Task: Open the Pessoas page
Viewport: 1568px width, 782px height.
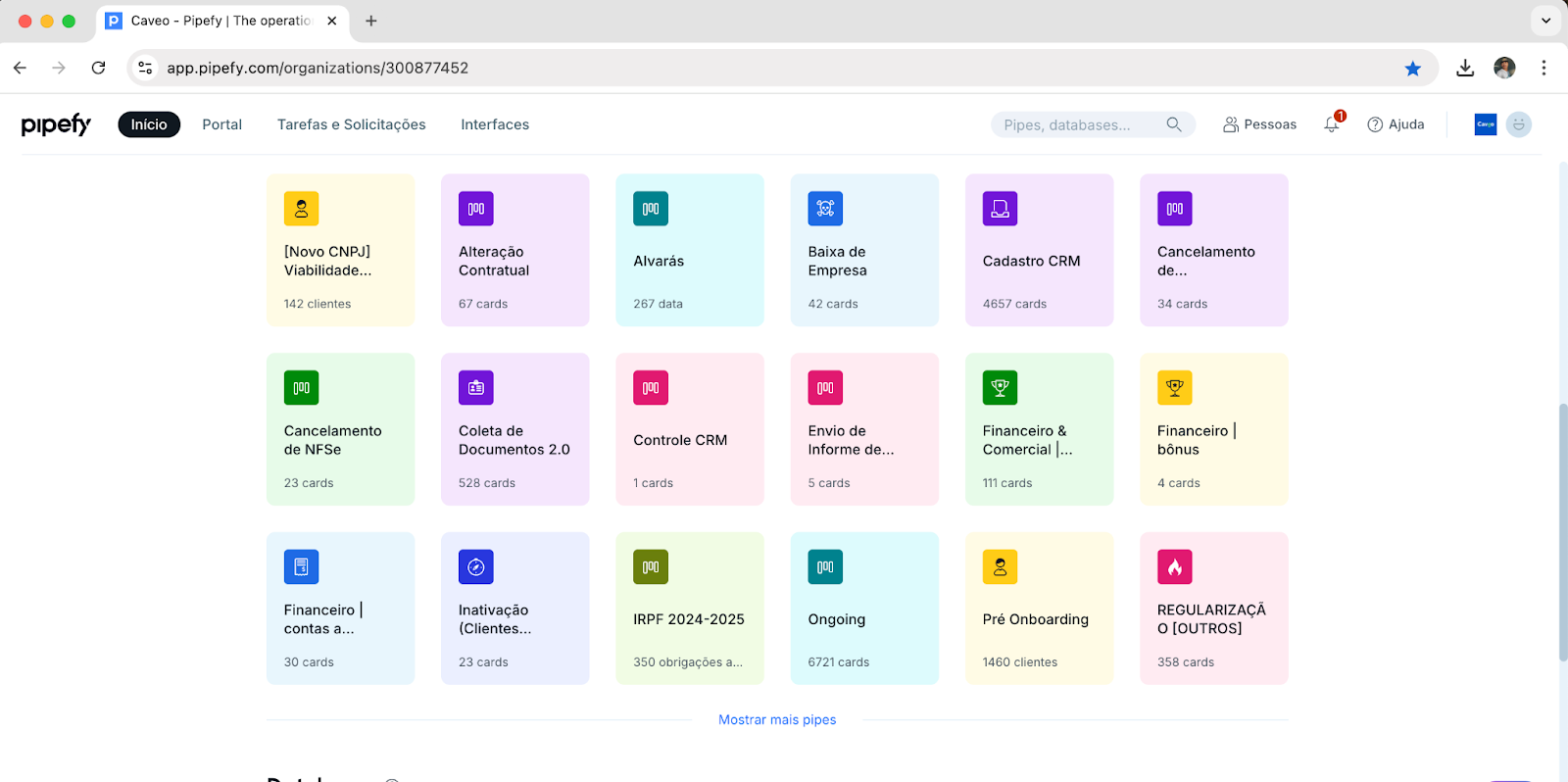Action: 1259,124
